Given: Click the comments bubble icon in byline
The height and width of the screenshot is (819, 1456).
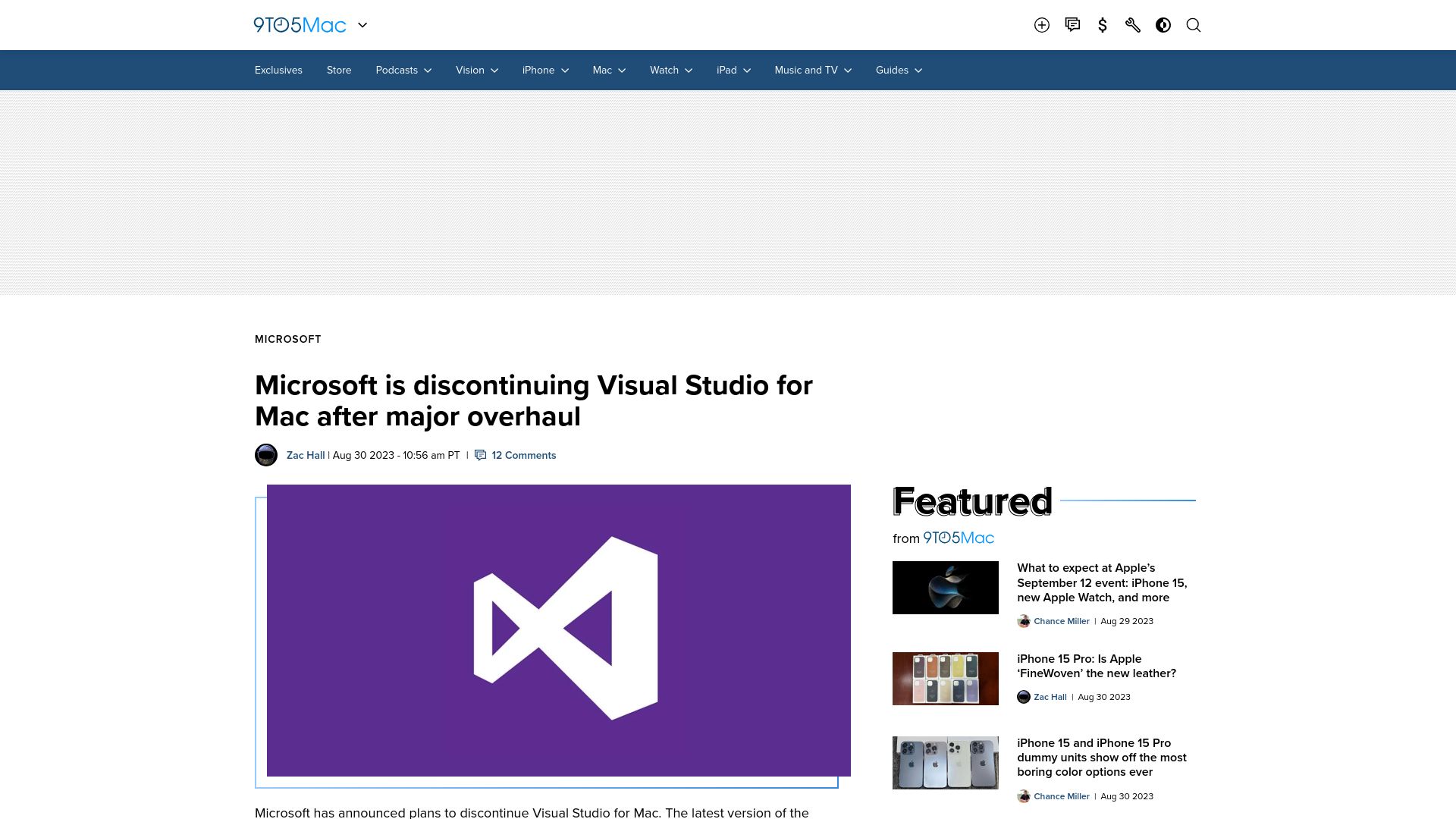Looking at the screenshot, I should tap(480, 455).
